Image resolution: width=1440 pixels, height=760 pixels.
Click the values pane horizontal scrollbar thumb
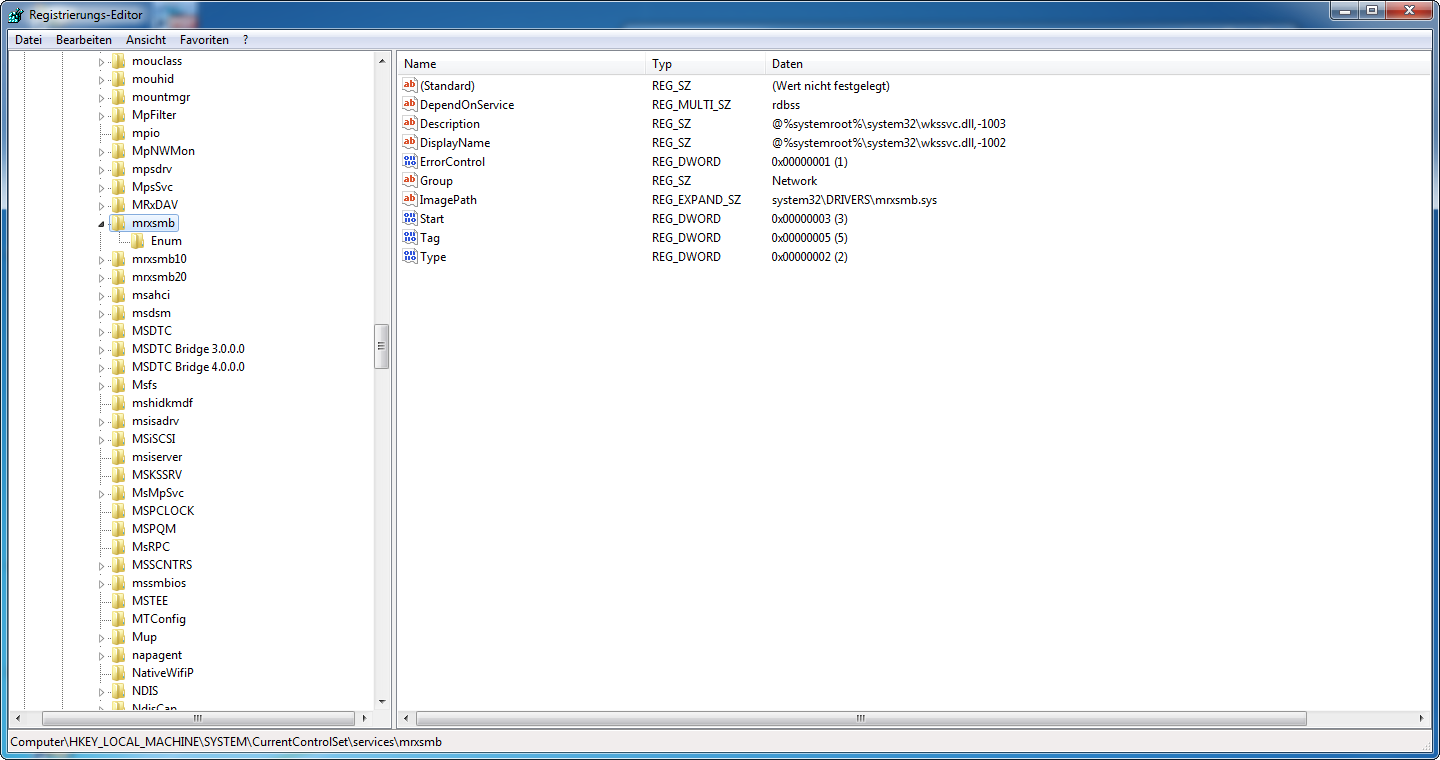click(861, 718)
